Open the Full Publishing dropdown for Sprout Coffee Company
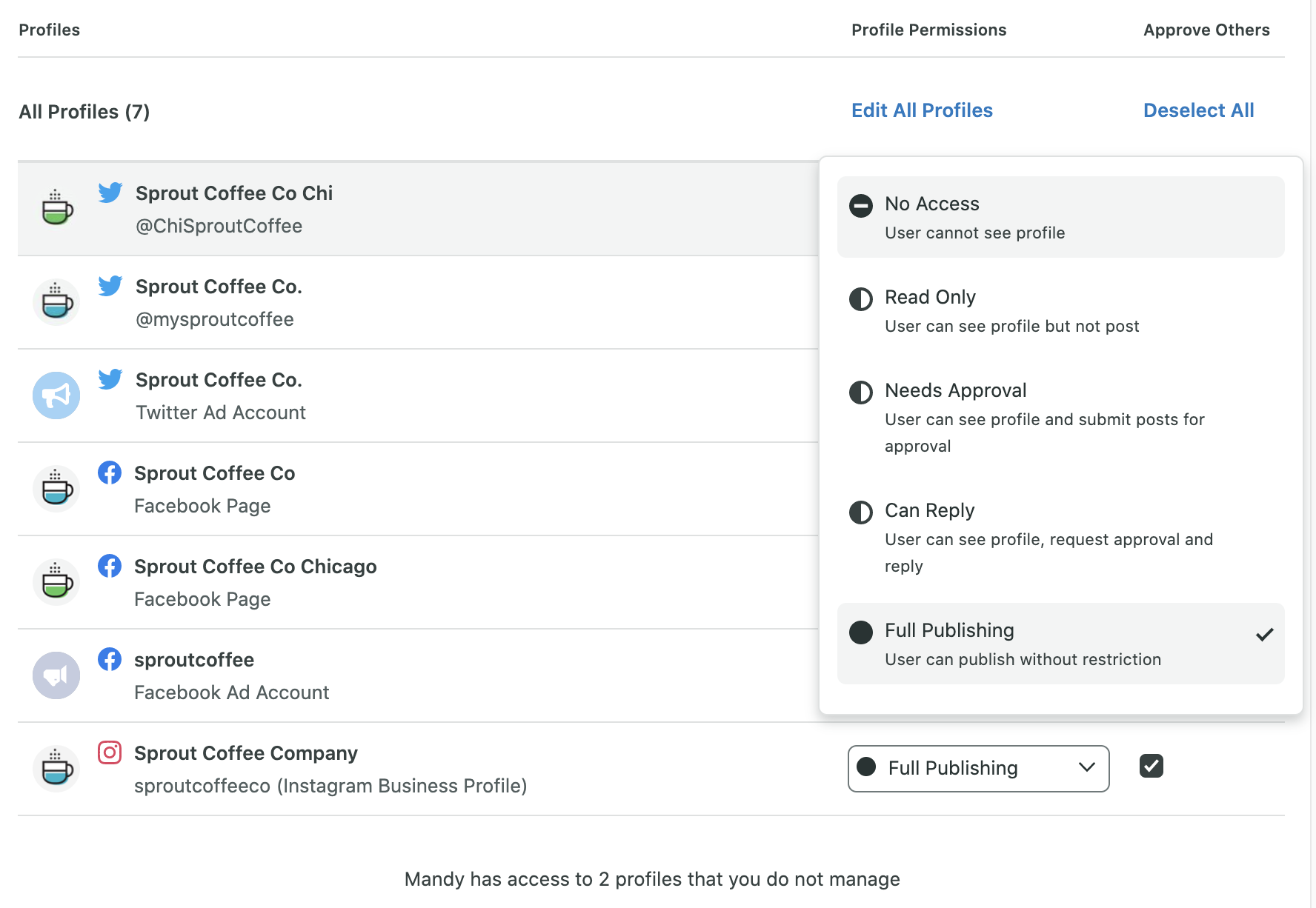Screen dimensions: 1316x908 (x=979, y=769)
